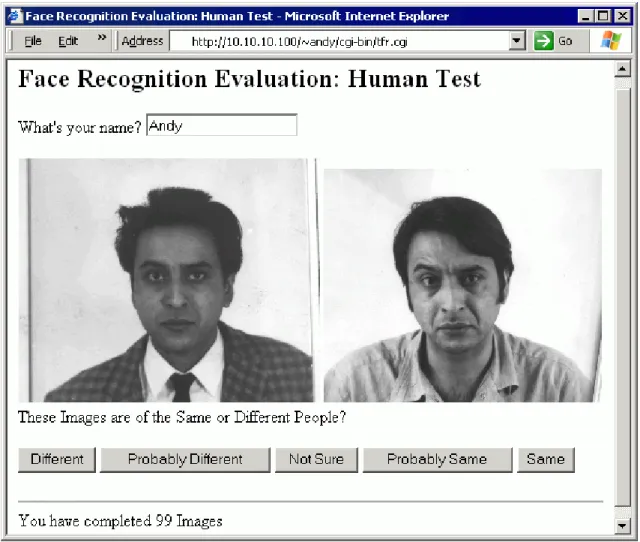Click the Go text beside the arrow
The height and width of the screenshot is (542, 640).
click(565, 41)
